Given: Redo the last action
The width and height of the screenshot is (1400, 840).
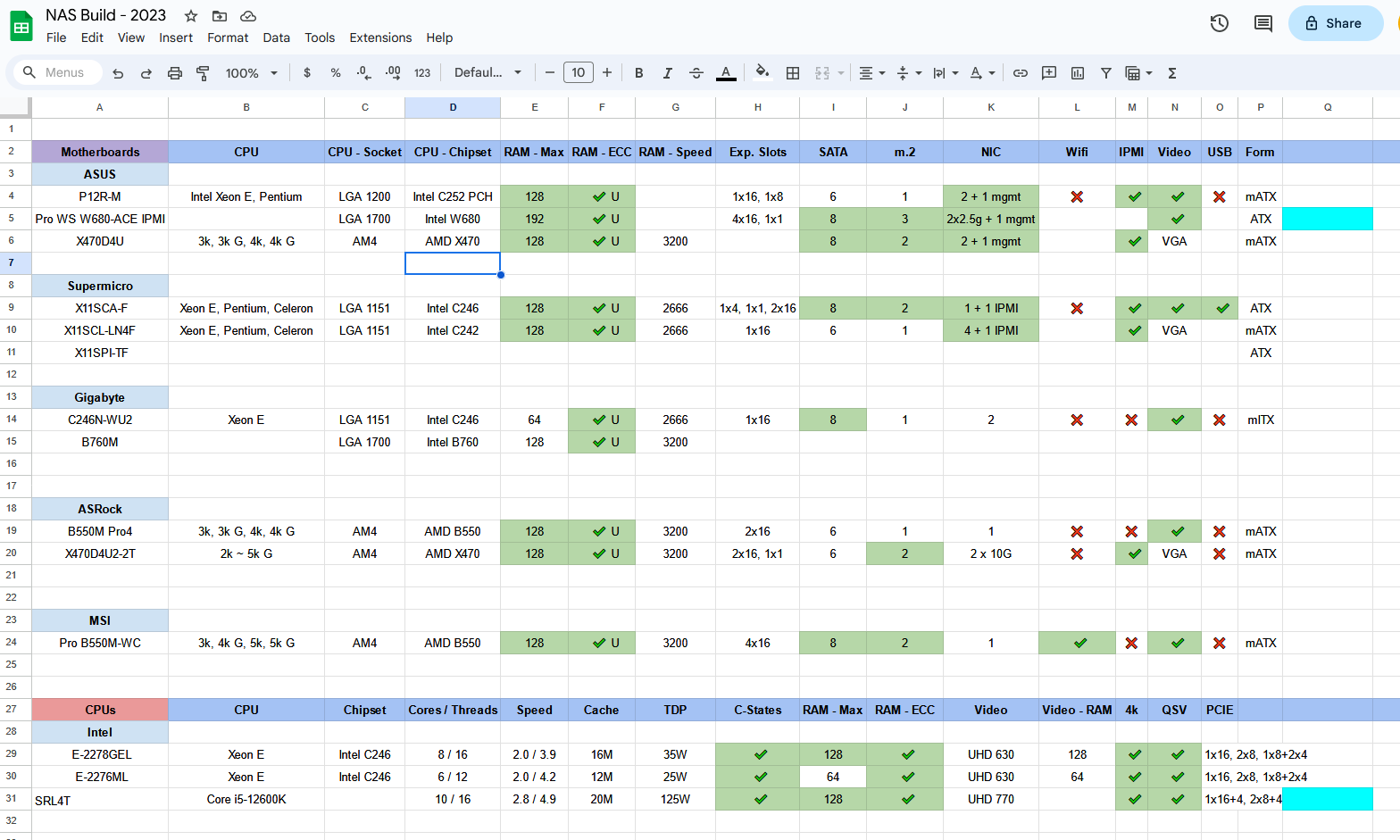Looking at the screenshot, I should 146,73.
